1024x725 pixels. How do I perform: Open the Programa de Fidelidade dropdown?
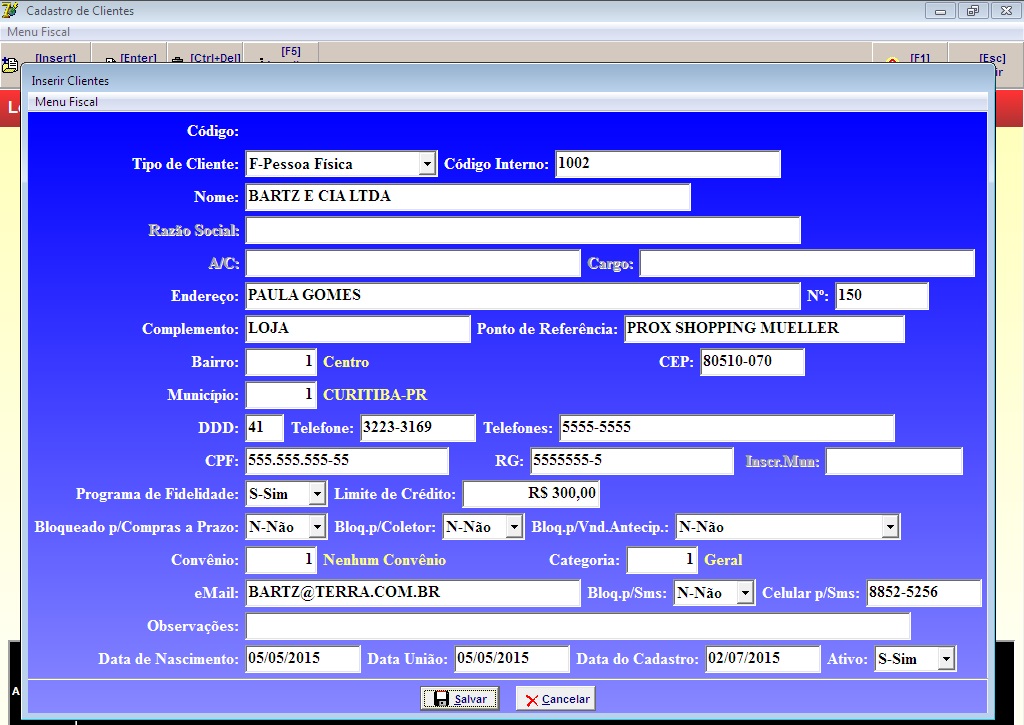[x=317, y=494]
